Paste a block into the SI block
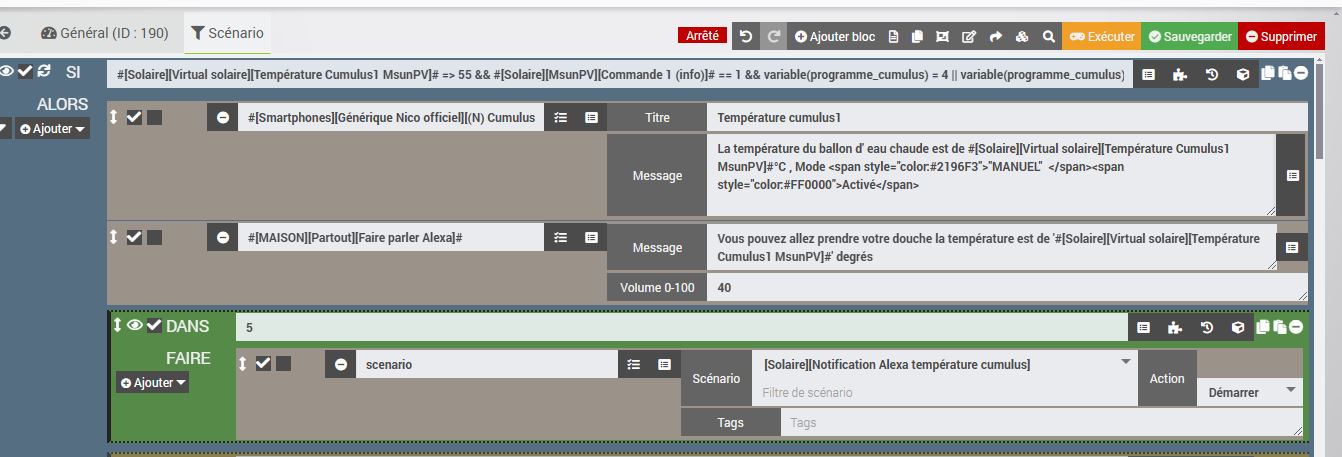Screen dimensions: 1342x457 (1283, 73)
